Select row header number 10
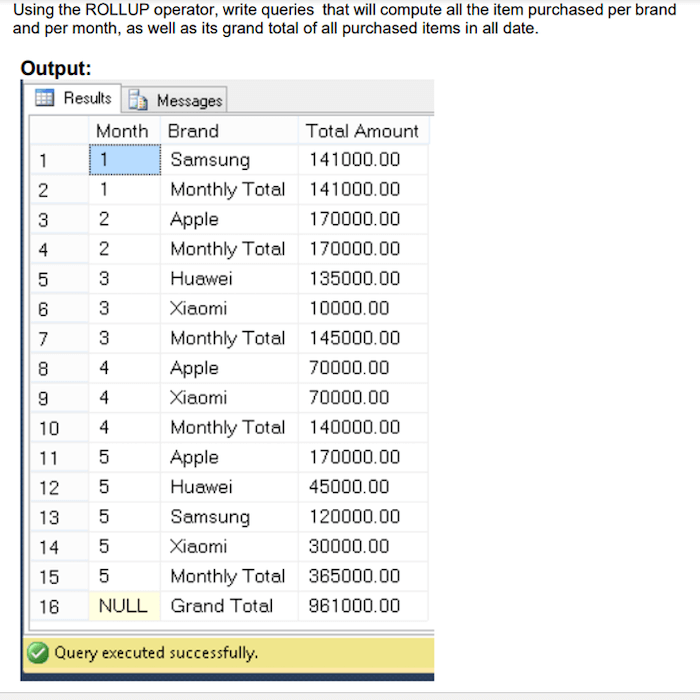Viewport: 700px width, 700px height. [59, 428]
